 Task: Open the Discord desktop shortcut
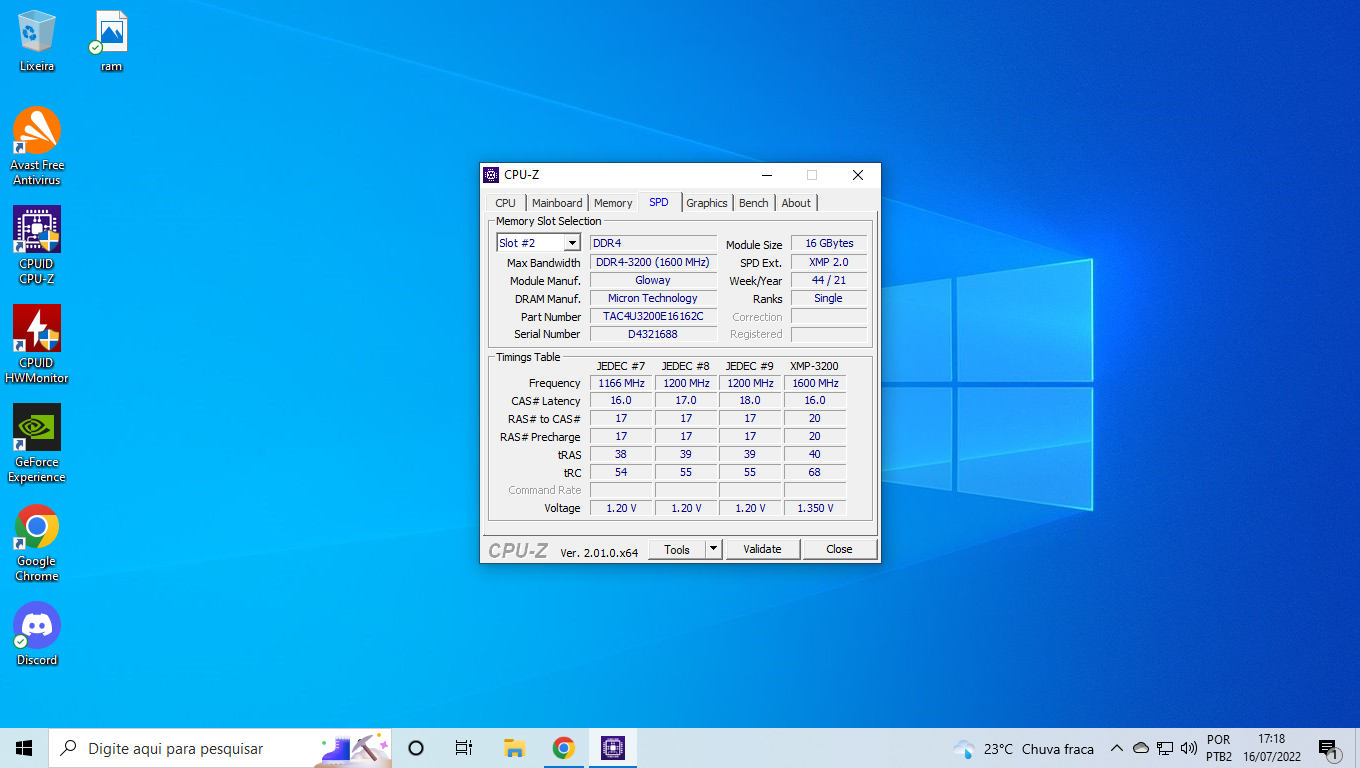pyautogui.click(x=37, y=634)
